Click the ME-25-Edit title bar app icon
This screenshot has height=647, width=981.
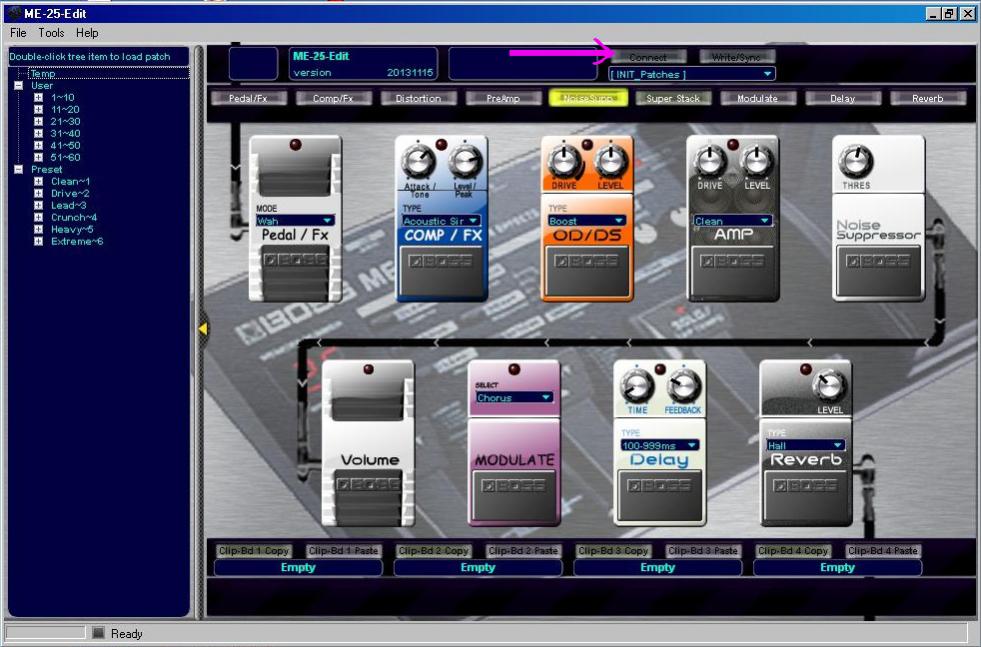coord(14,13)
